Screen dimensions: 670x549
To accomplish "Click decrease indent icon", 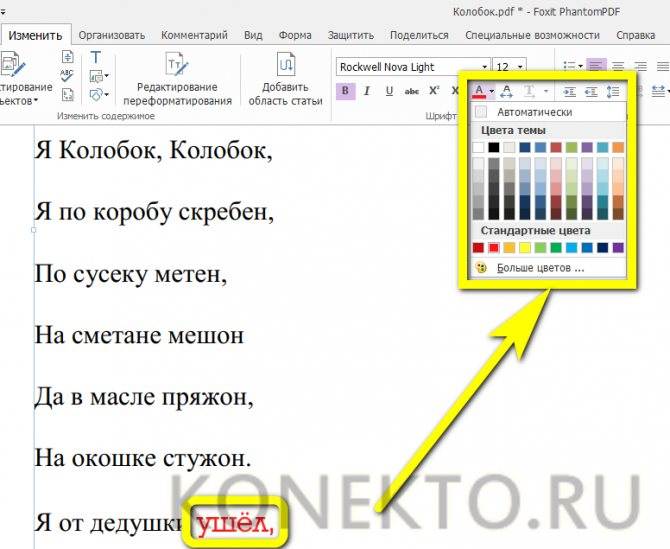I will (x=591, y=91).
